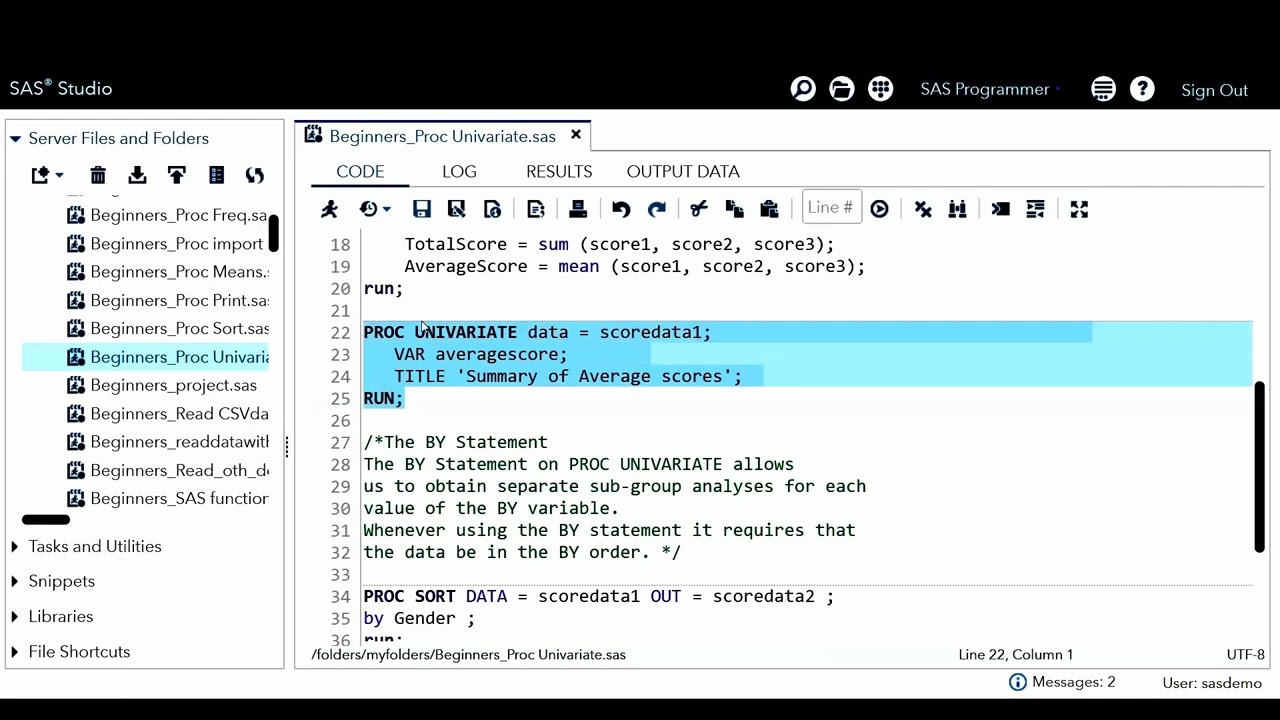Delete selected file with trash icon

click(98, 175)
